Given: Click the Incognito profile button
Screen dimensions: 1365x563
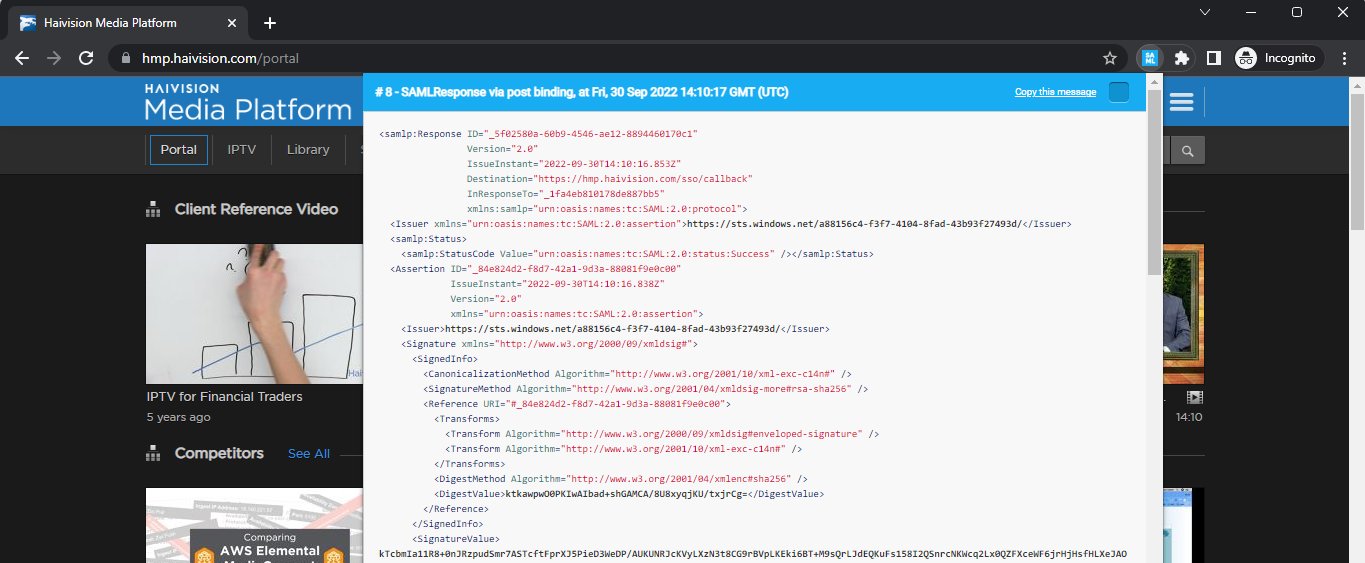Looking at the screenshot, I should tap(1279, 58).
